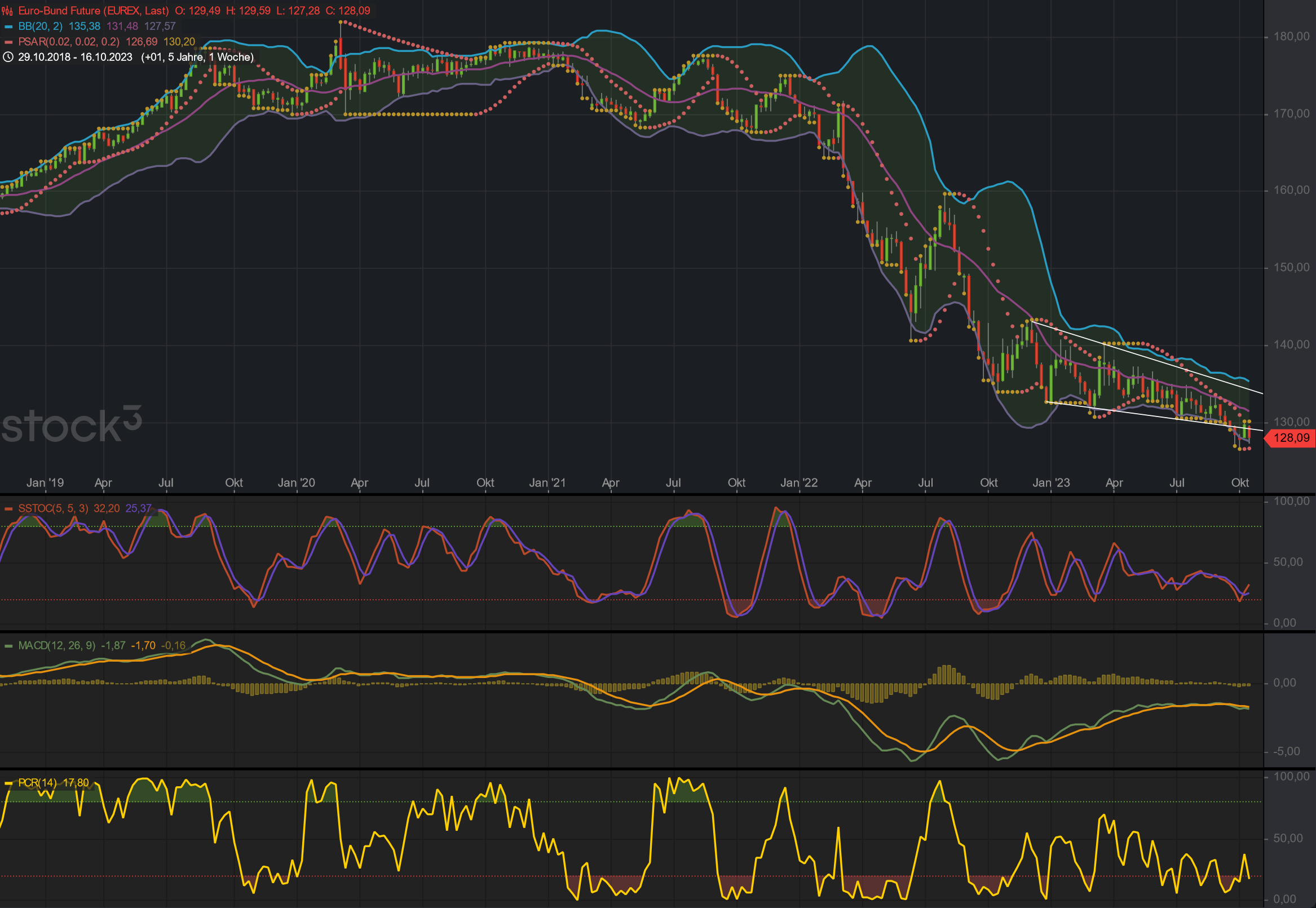Click the SSTOC legend color marker
The height and width of the screenshot is (908, 1316).
click(8, 508)
